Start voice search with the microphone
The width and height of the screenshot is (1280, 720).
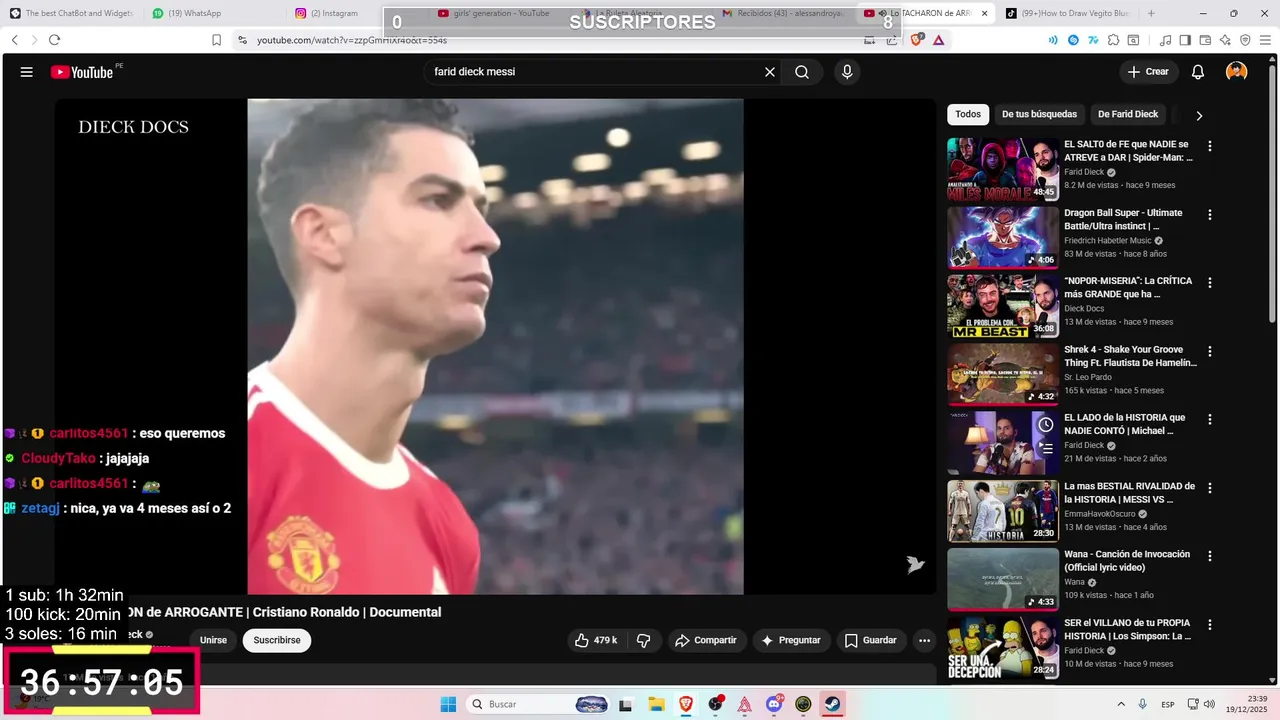coord(847,72)
